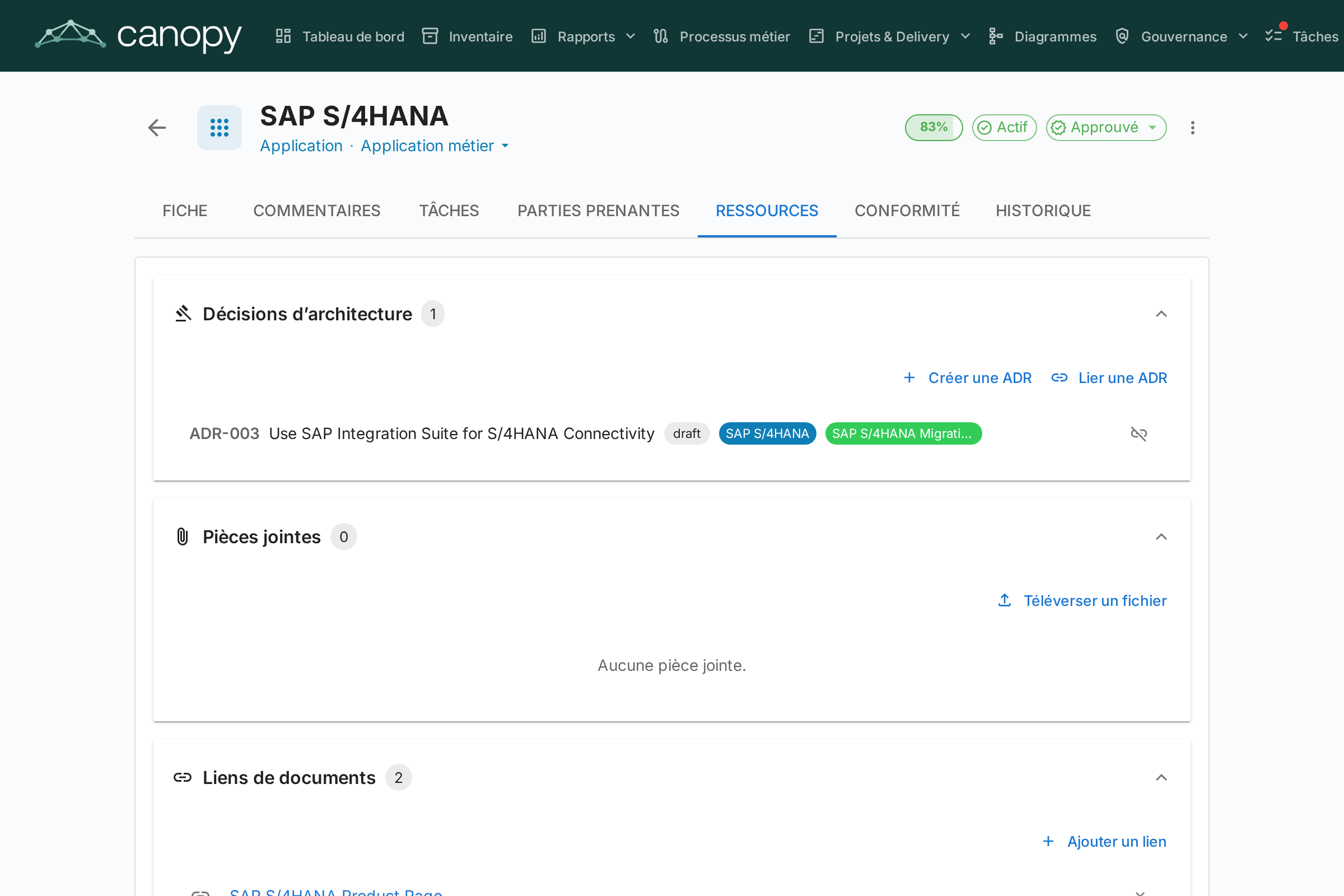Click Créer une ADR
The height and width of the screenshot is (896, 1344).
[968, 377]
